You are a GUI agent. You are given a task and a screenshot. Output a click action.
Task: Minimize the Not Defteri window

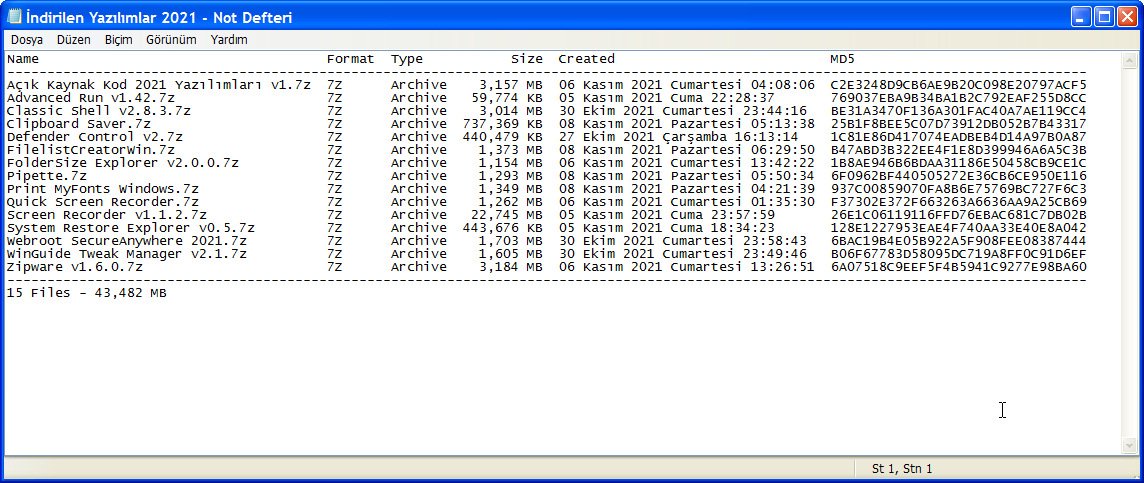(1081, 17)
